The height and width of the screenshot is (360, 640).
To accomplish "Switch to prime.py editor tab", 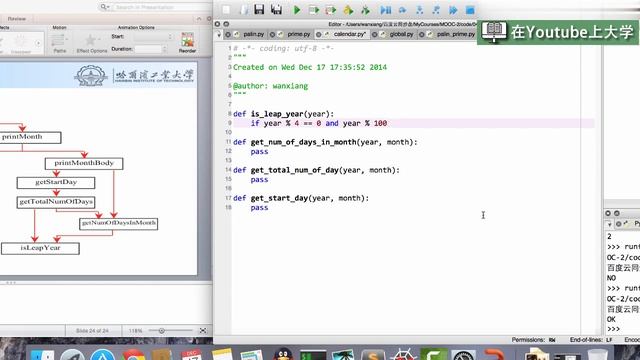I will 298,34.
